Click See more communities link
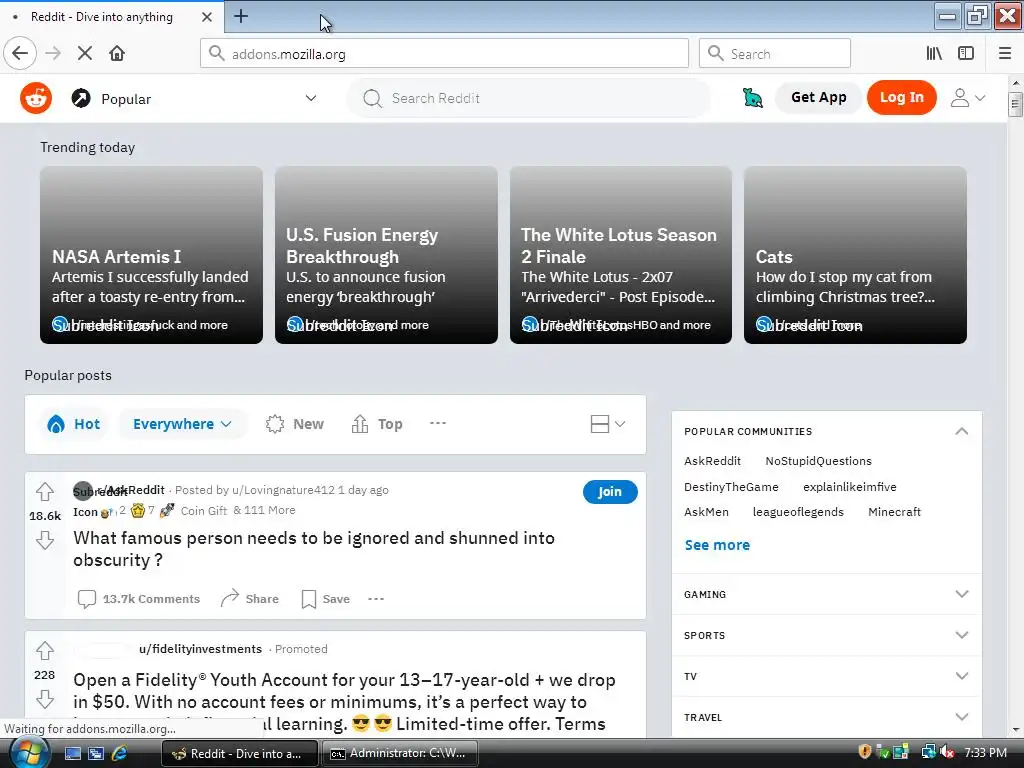Image resolution: width=1024 pixels, height=768 pixels. pos(717,545)
